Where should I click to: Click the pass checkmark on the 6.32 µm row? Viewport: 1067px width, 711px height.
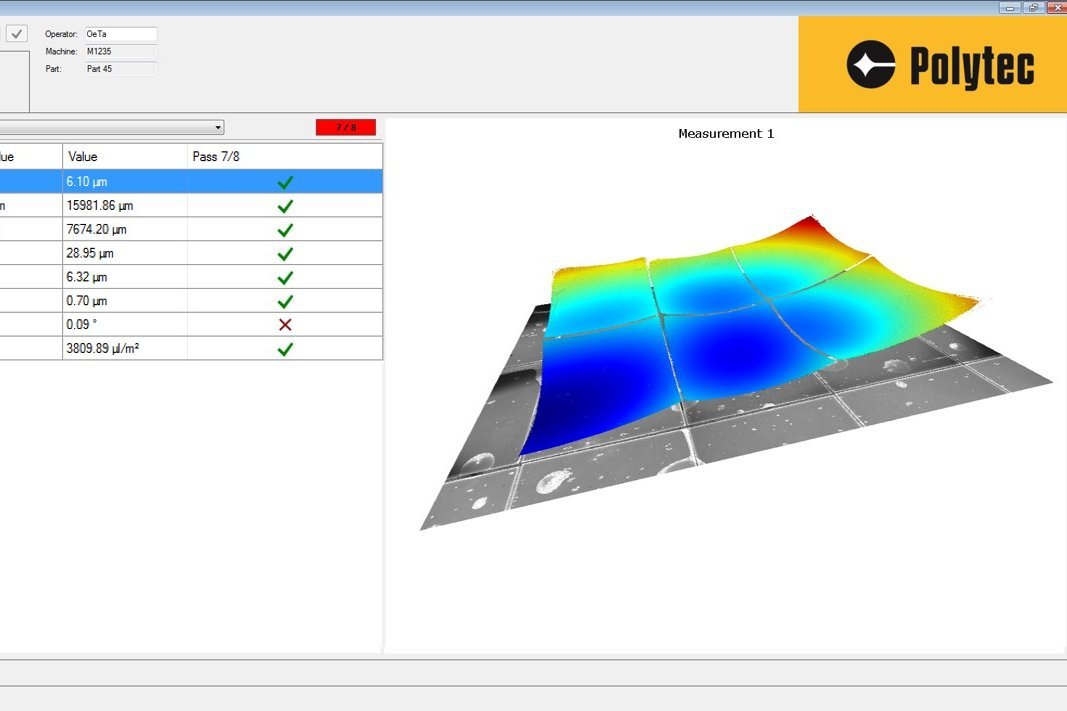[x=285, y=276]
